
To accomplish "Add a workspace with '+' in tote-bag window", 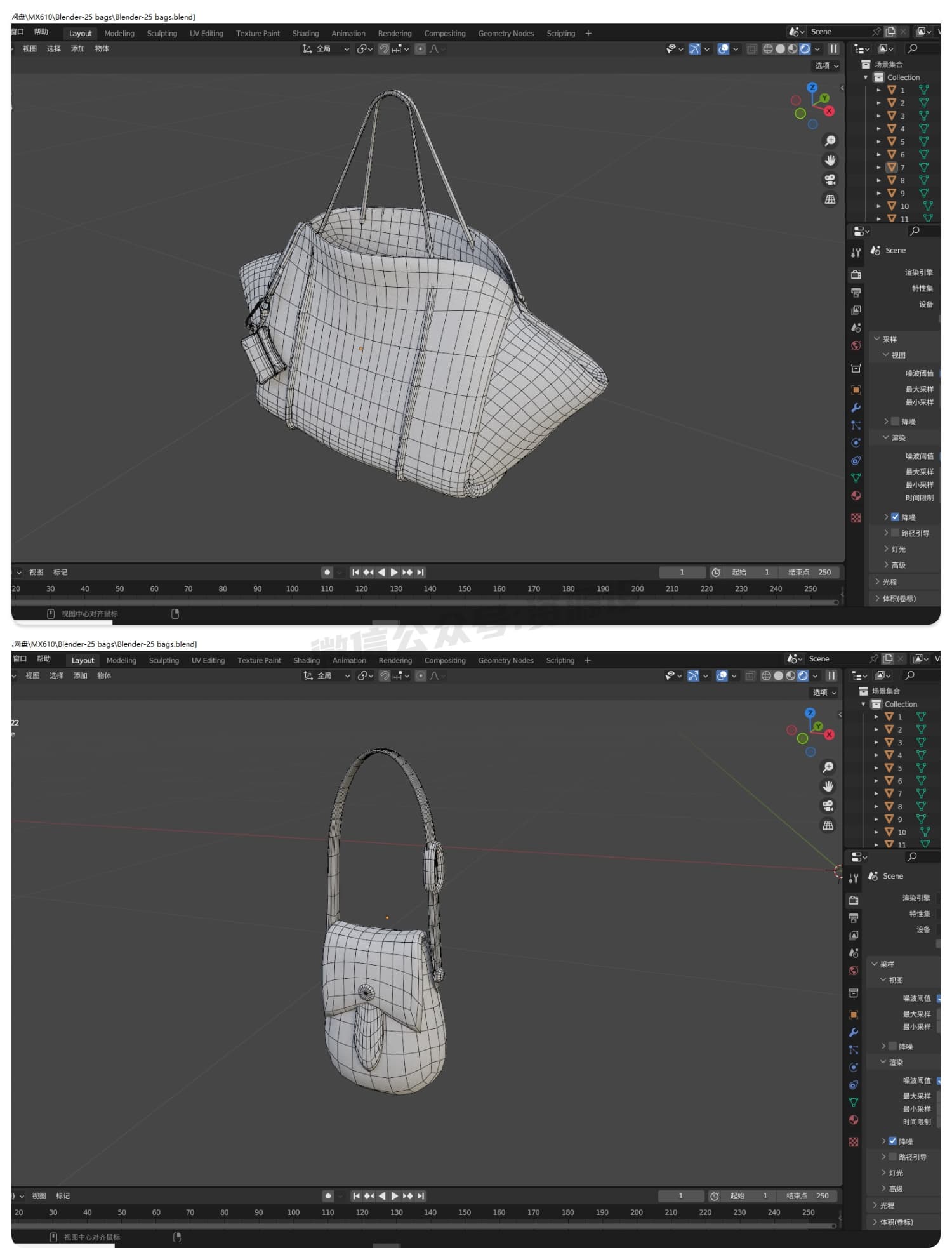I will [x=588, y=34].
